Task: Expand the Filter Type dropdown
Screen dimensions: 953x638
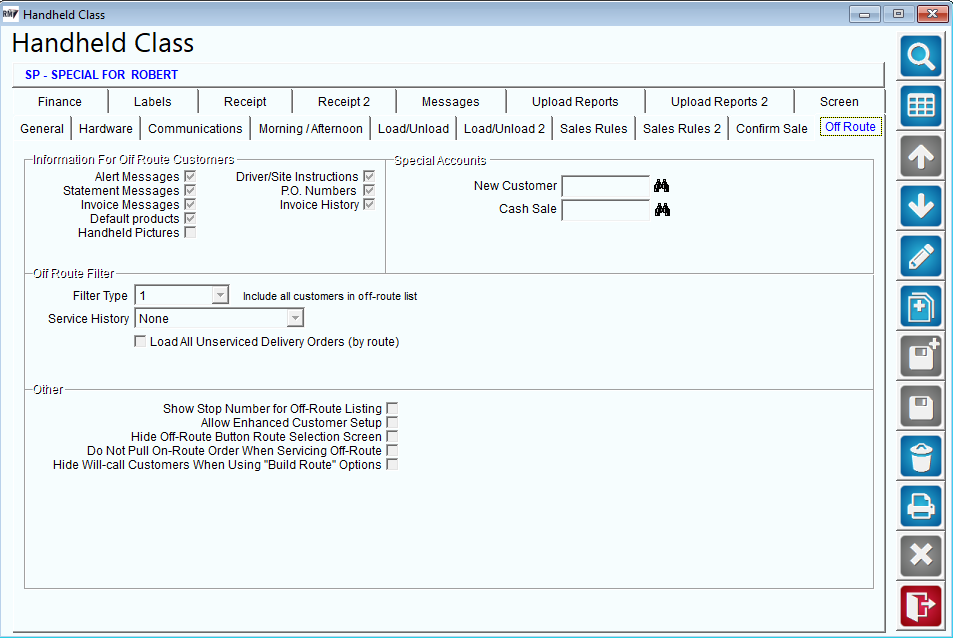Action: coord(220,295)
